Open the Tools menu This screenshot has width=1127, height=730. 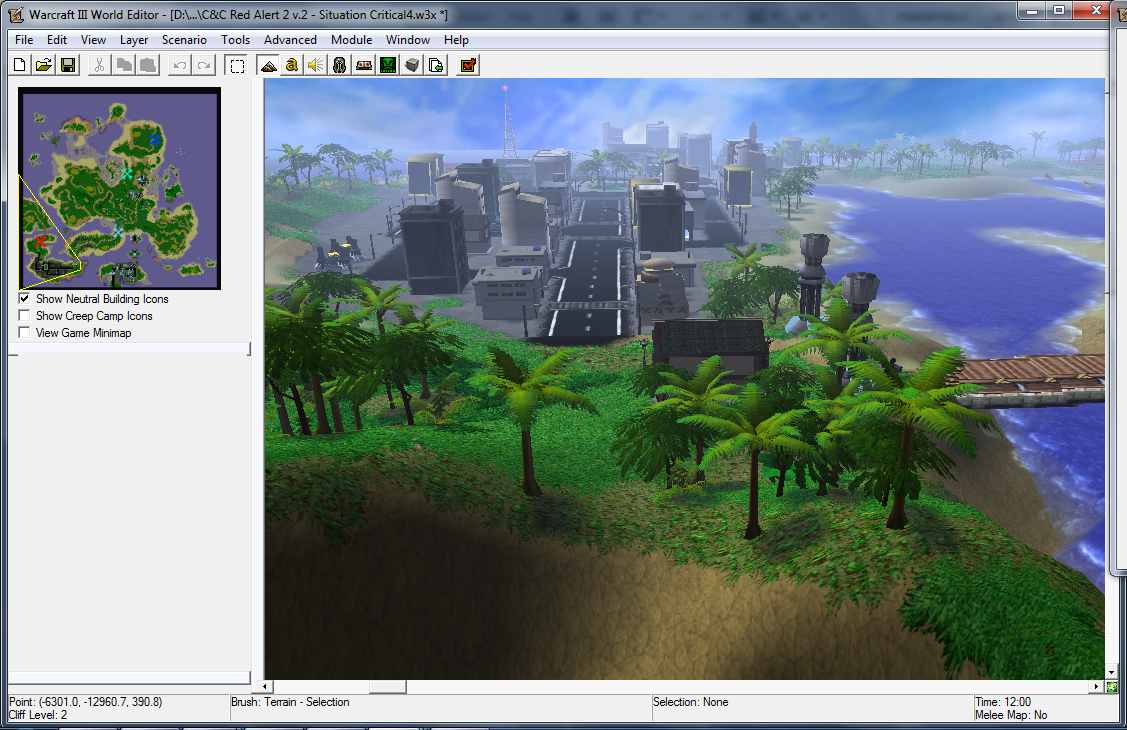(235, 40)
